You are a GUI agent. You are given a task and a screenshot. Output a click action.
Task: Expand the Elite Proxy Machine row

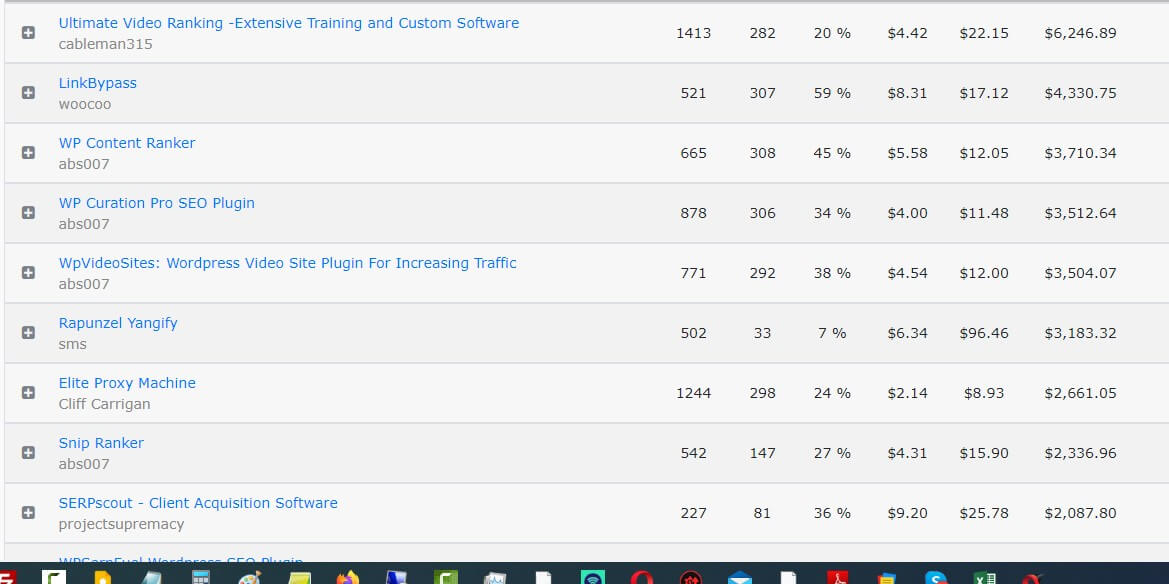(x=28, y=392)
